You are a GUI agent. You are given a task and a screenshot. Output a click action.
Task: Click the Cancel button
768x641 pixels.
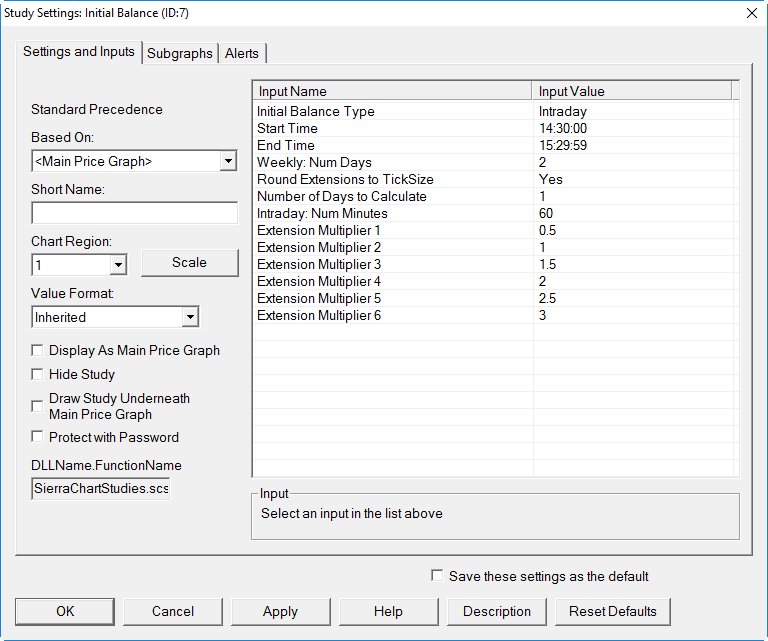pos(173,612)
